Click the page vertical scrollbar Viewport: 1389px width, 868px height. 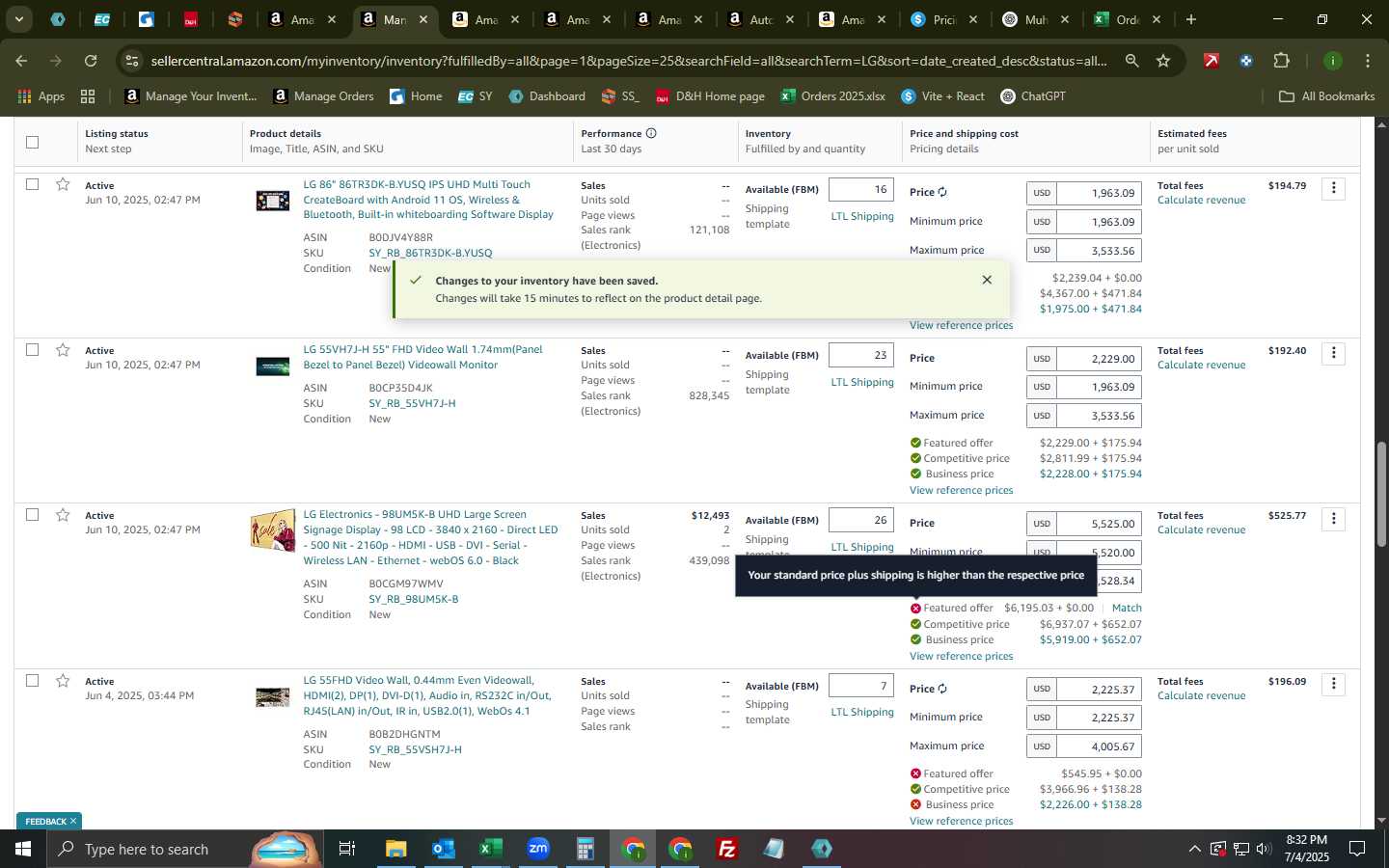pos(1381,494)
